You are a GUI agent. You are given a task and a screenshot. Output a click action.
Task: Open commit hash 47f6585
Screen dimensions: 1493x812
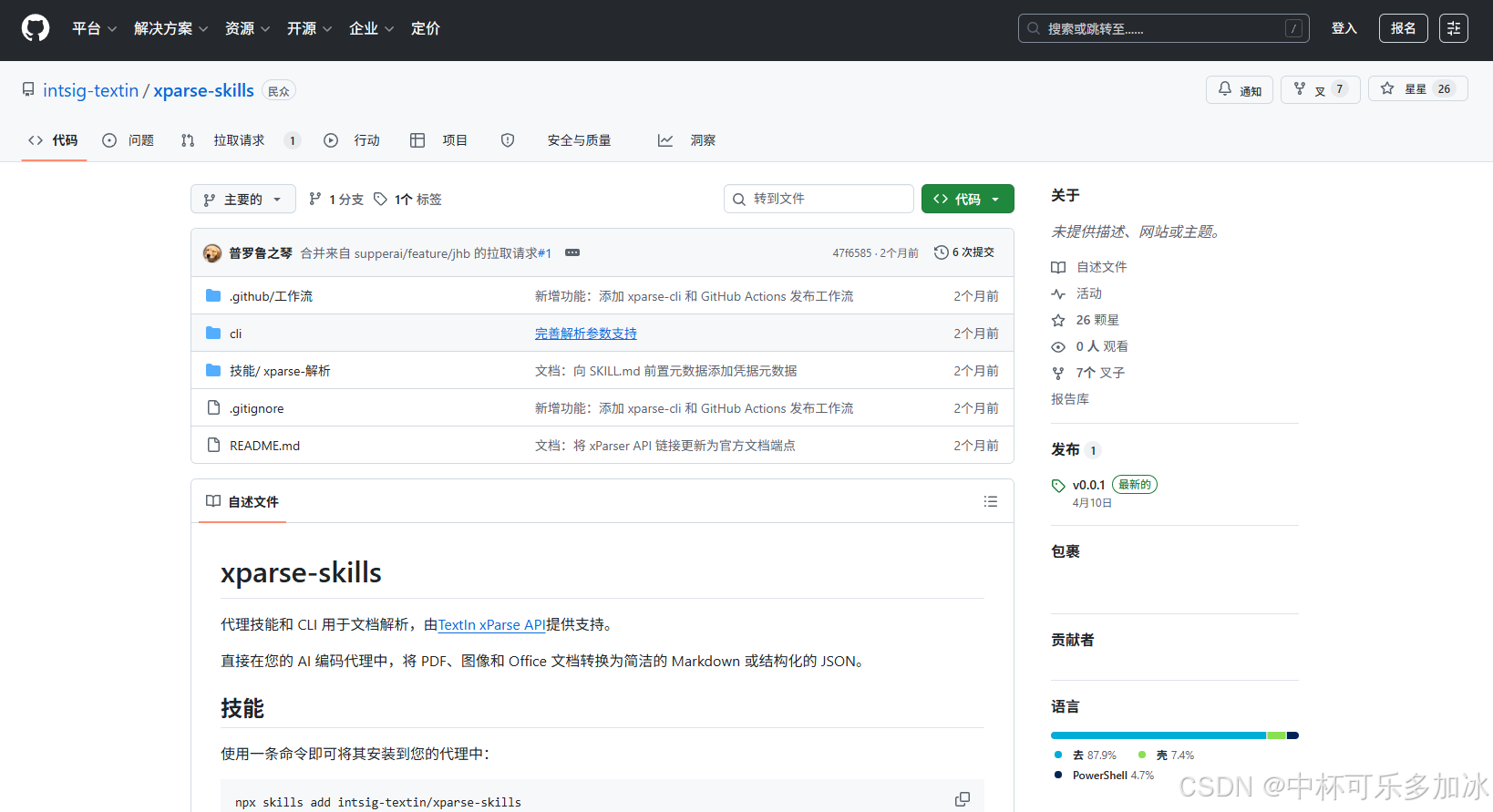point(851,252)
